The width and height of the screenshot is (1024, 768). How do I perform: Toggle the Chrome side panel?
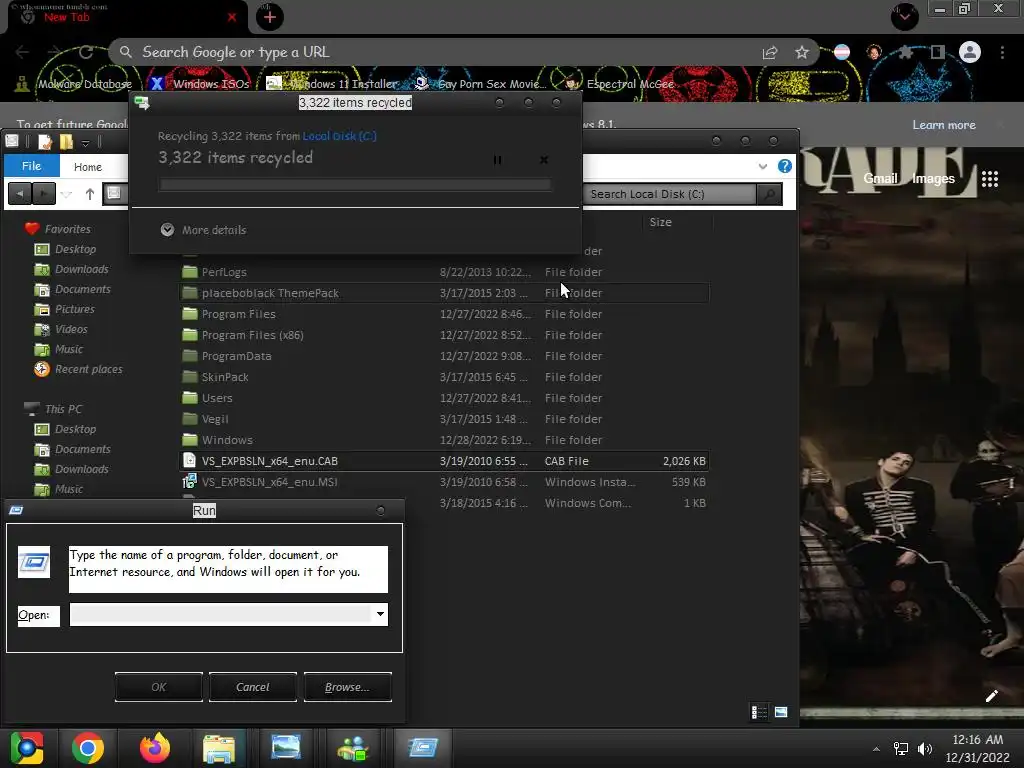[x=938, y=52]
